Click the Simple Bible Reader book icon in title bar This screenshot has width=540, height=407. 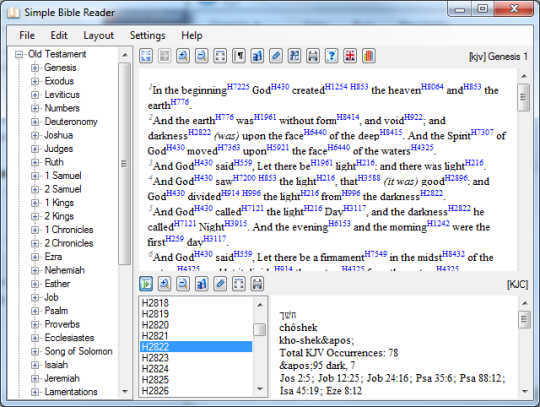[13, 13]
